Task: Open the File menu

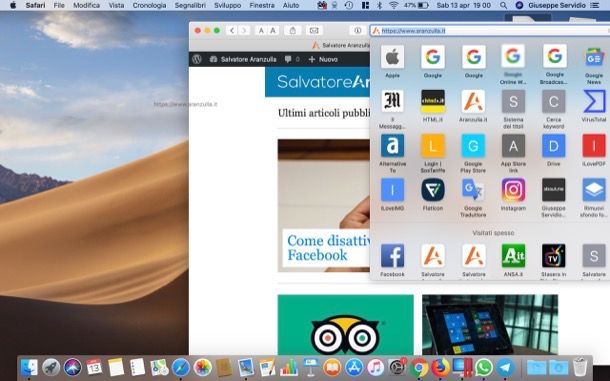Action: click(x=59, y=5)
